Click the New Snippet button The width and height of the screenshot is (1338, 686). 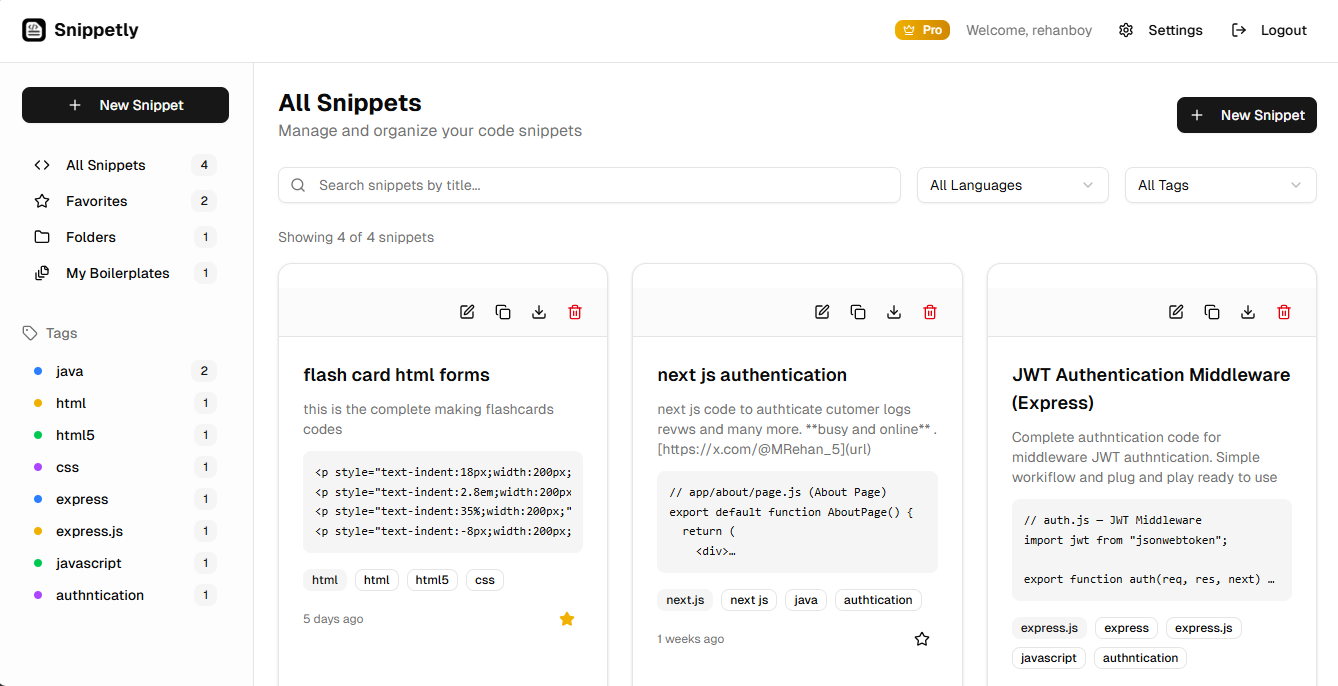[x=125, y=104]
